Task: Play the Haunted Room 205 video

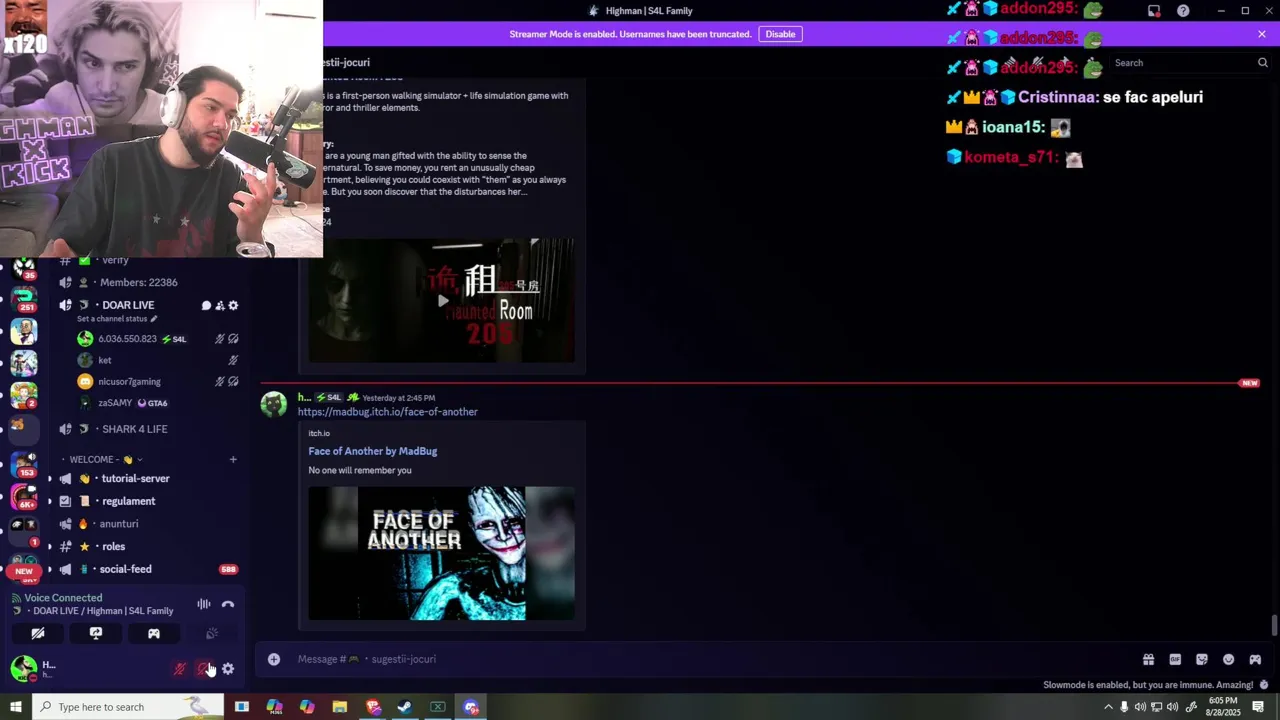Action: 442,301
